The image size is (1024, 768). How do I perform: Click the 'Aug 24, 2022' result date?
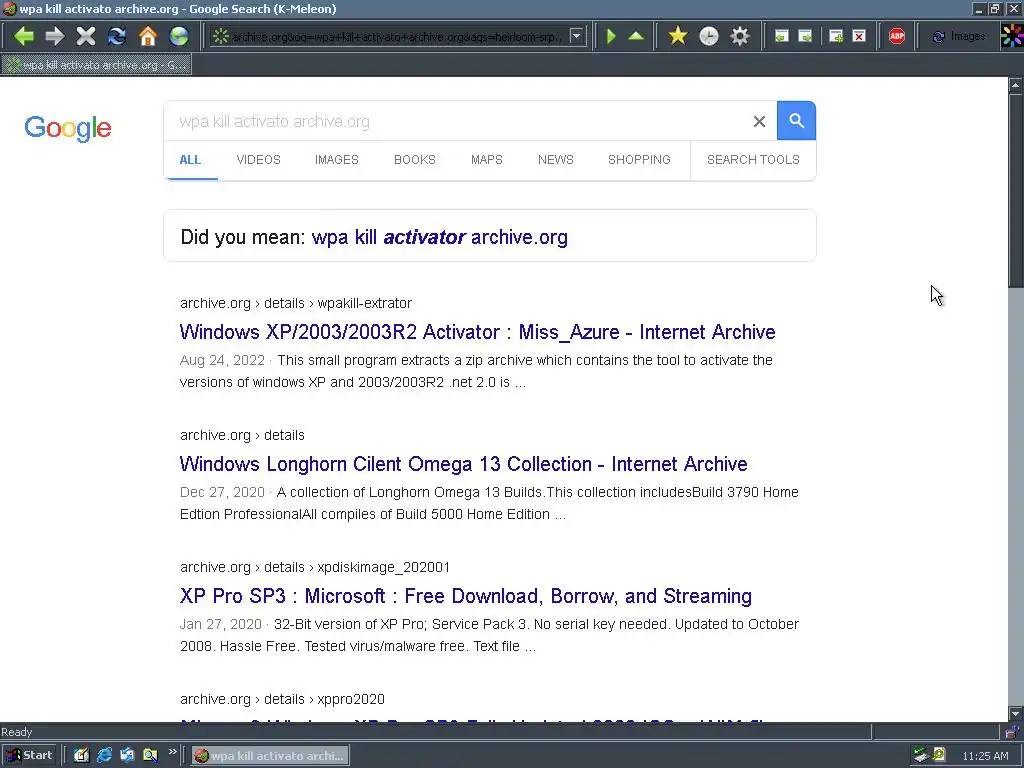point(222,360)
